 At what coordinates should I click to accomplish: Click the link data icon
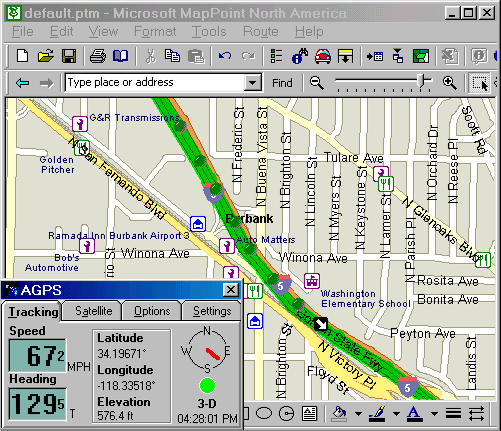[398, 56]
